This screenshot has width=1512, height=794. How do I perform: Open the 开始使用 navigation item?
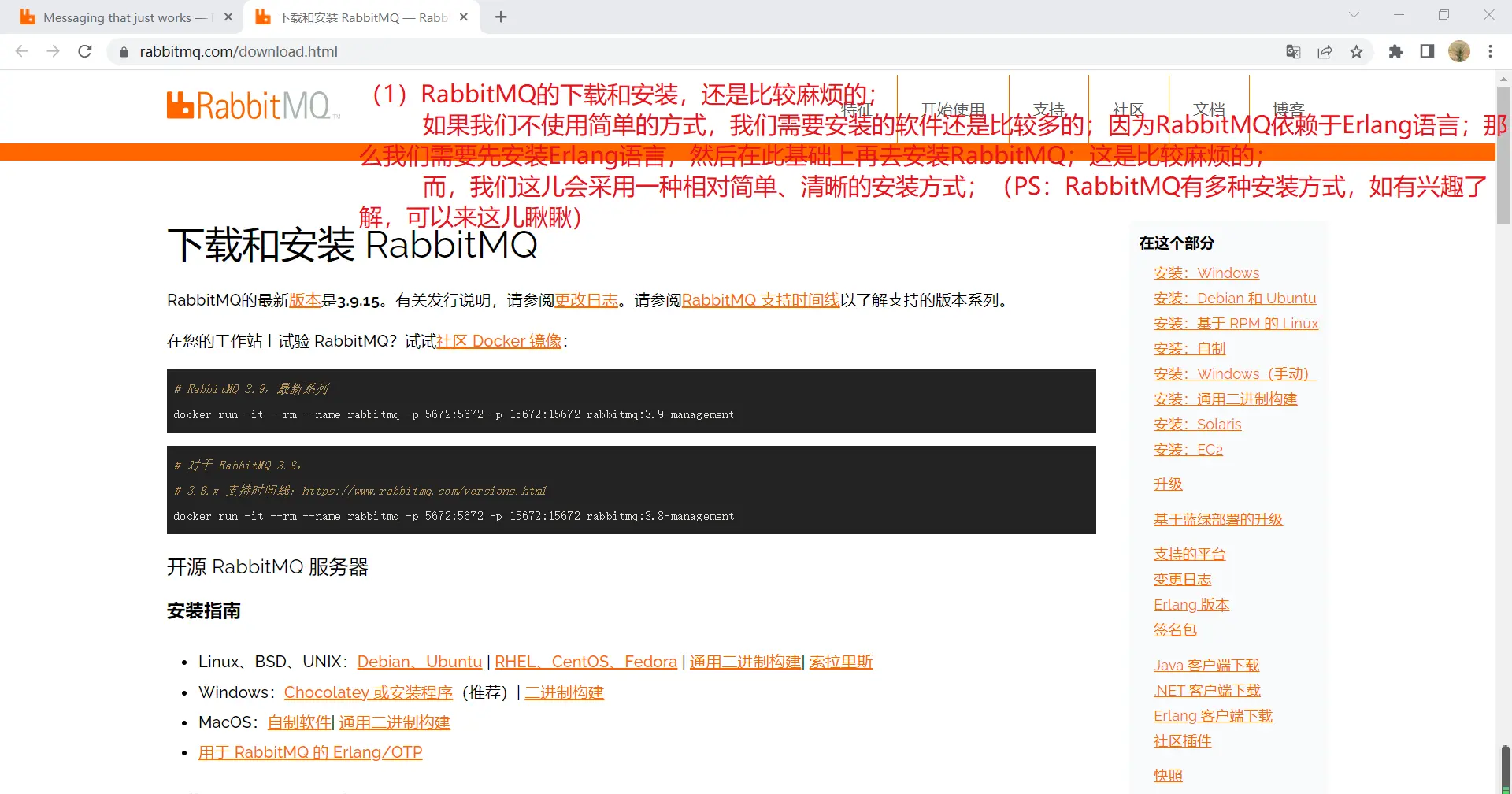[x=953, y=109]
